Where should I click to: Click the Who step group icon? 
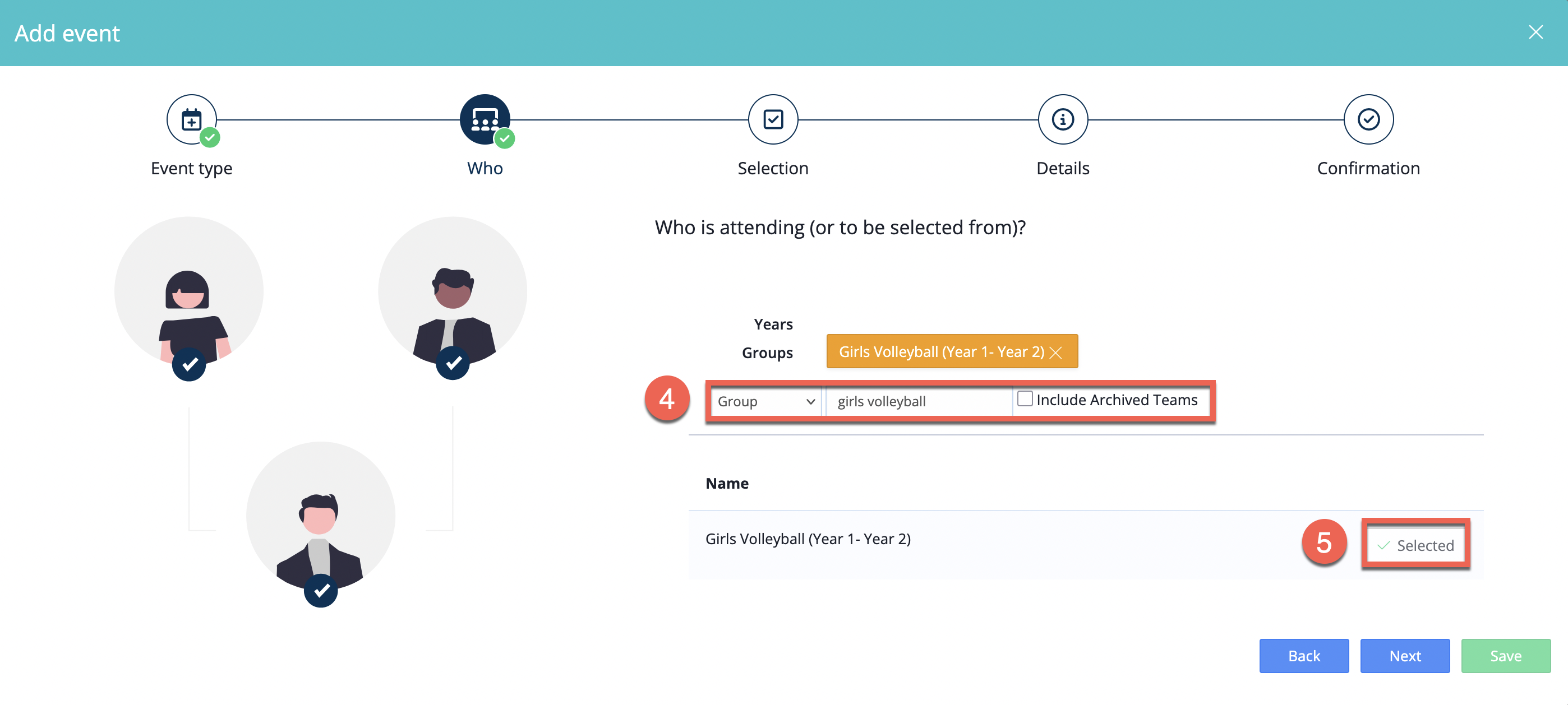click(x=485, y=119)
